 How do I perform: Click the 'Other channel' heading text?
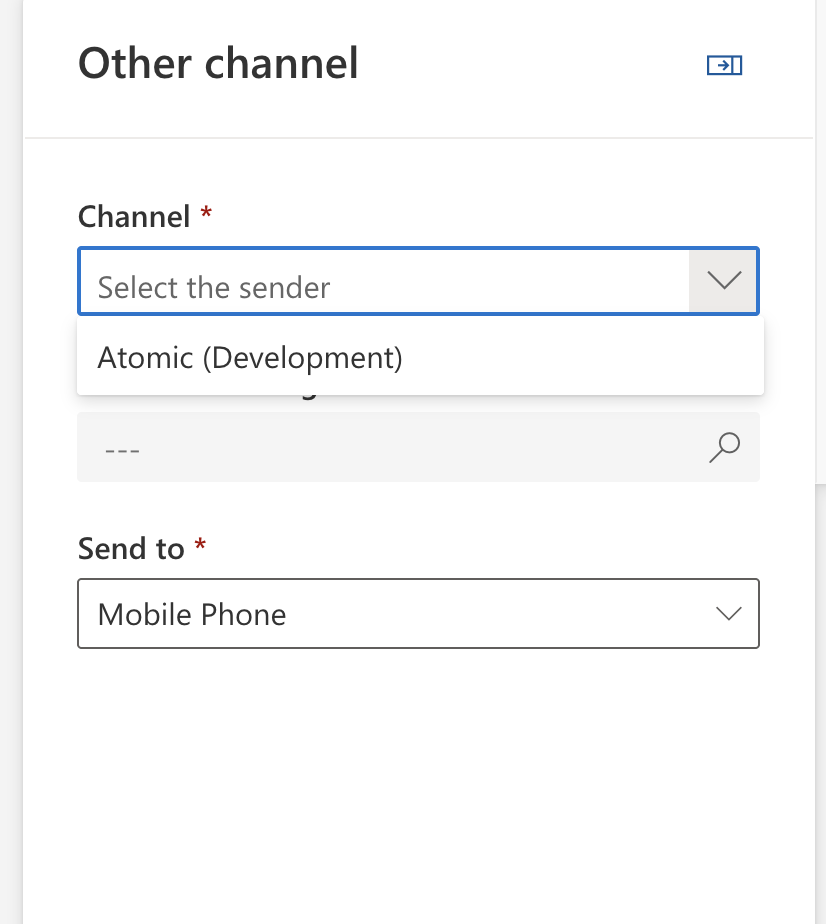pyautogui.click(x=218, y=63)
